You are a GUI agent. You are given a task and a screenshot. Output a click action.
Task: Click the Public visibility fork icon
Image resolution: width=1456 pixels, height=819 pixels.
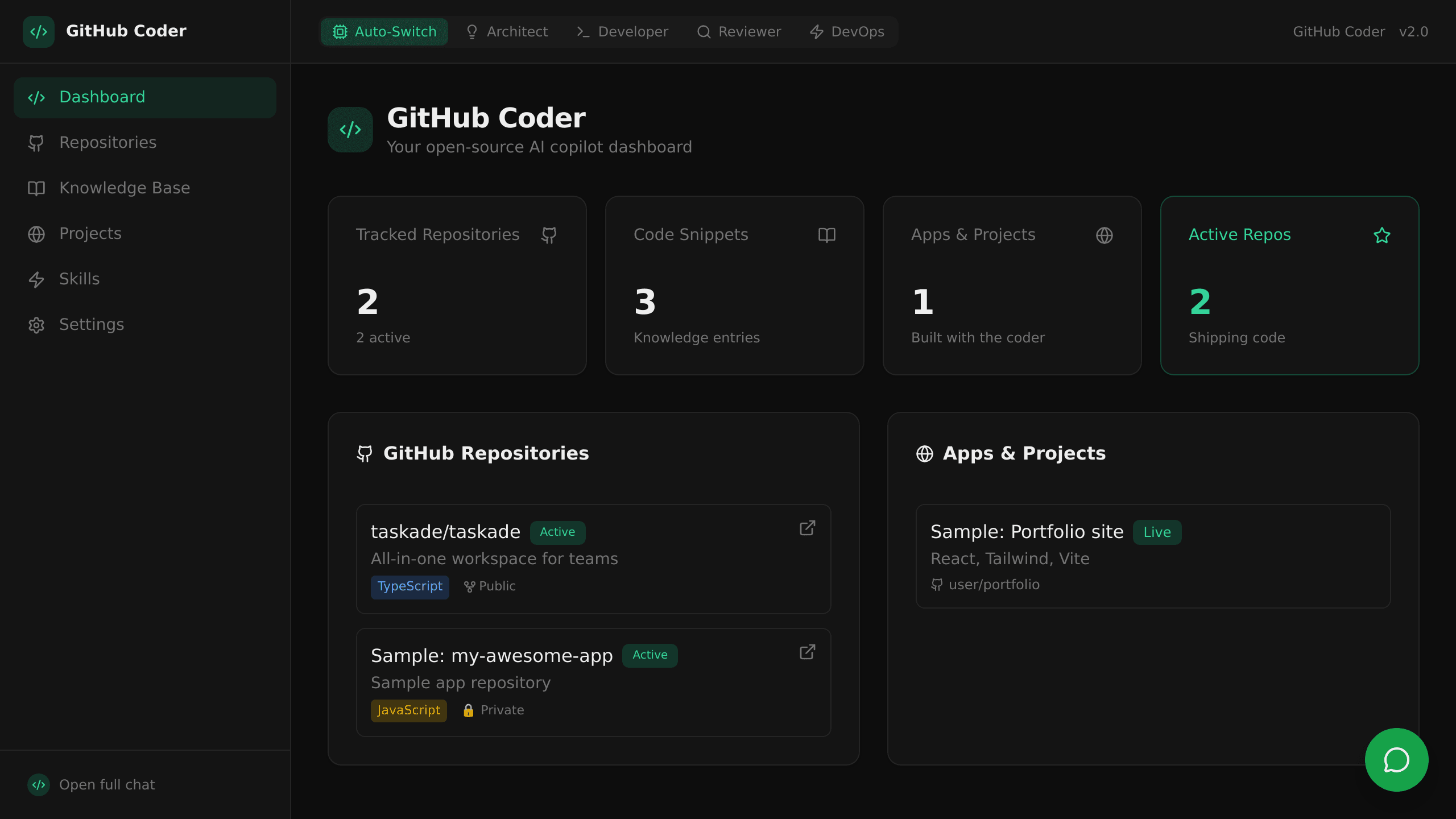[469, 587]
